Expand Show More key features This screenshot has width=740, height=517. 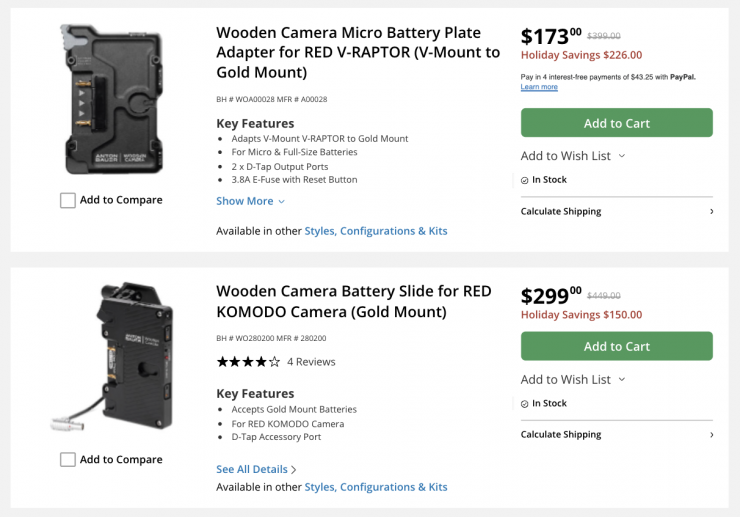click(x=250, y=201)
